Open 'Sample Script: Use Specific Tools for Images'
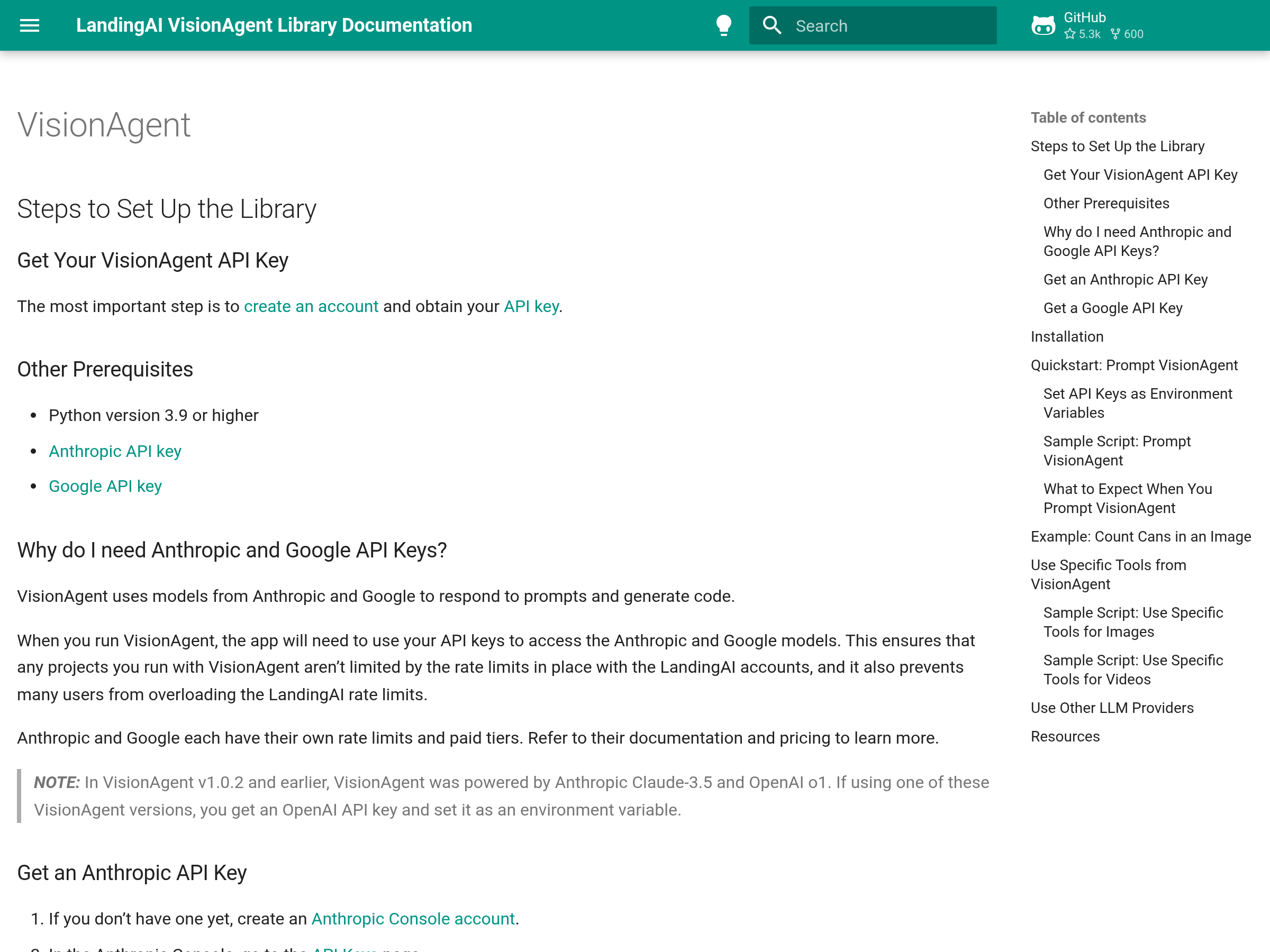Image resolution: width=1270 pixels, height=952 pixels. (1133, 622)
